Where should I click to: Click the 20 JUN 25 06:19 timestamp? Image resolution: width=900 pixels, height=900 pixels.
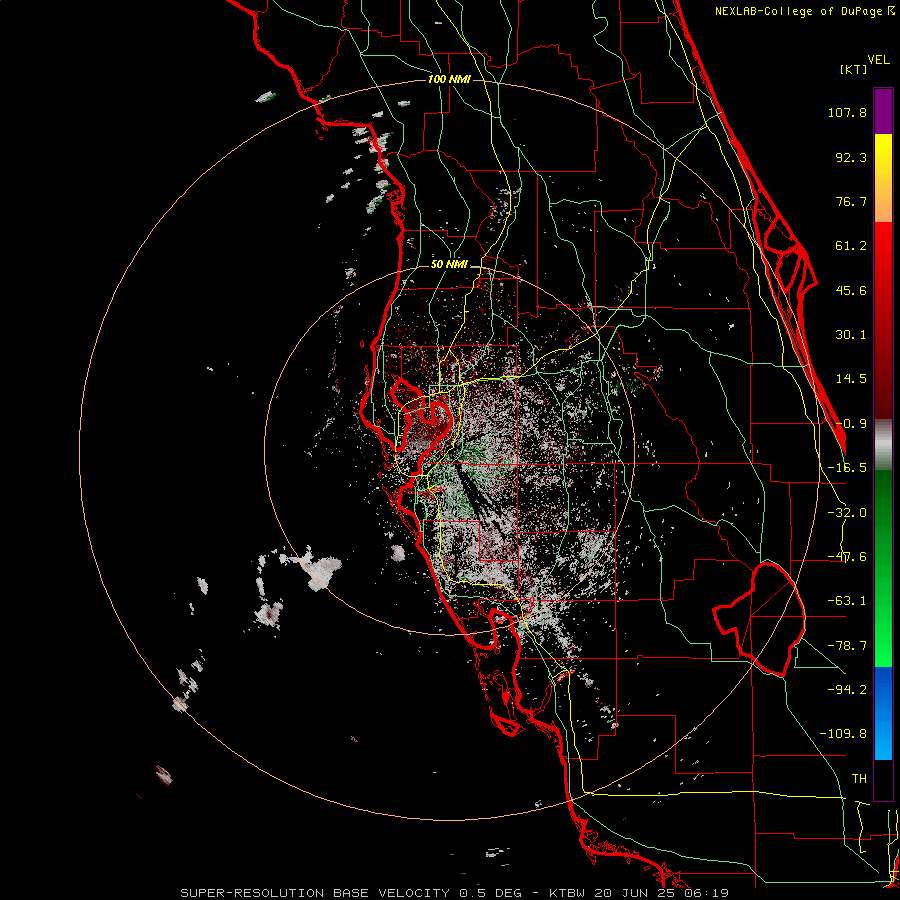662,893
